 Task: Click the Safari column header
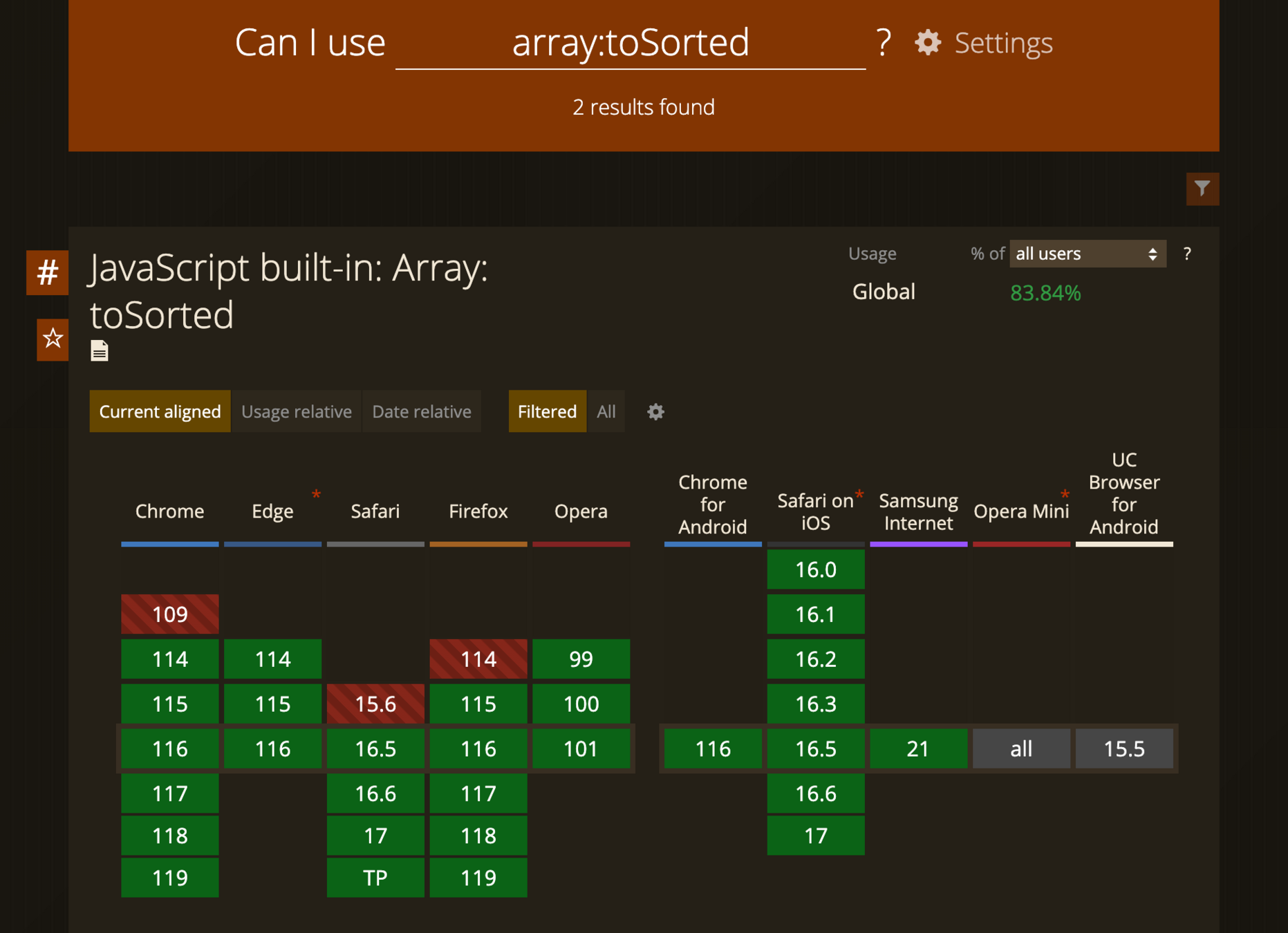[x=375, y=511]
